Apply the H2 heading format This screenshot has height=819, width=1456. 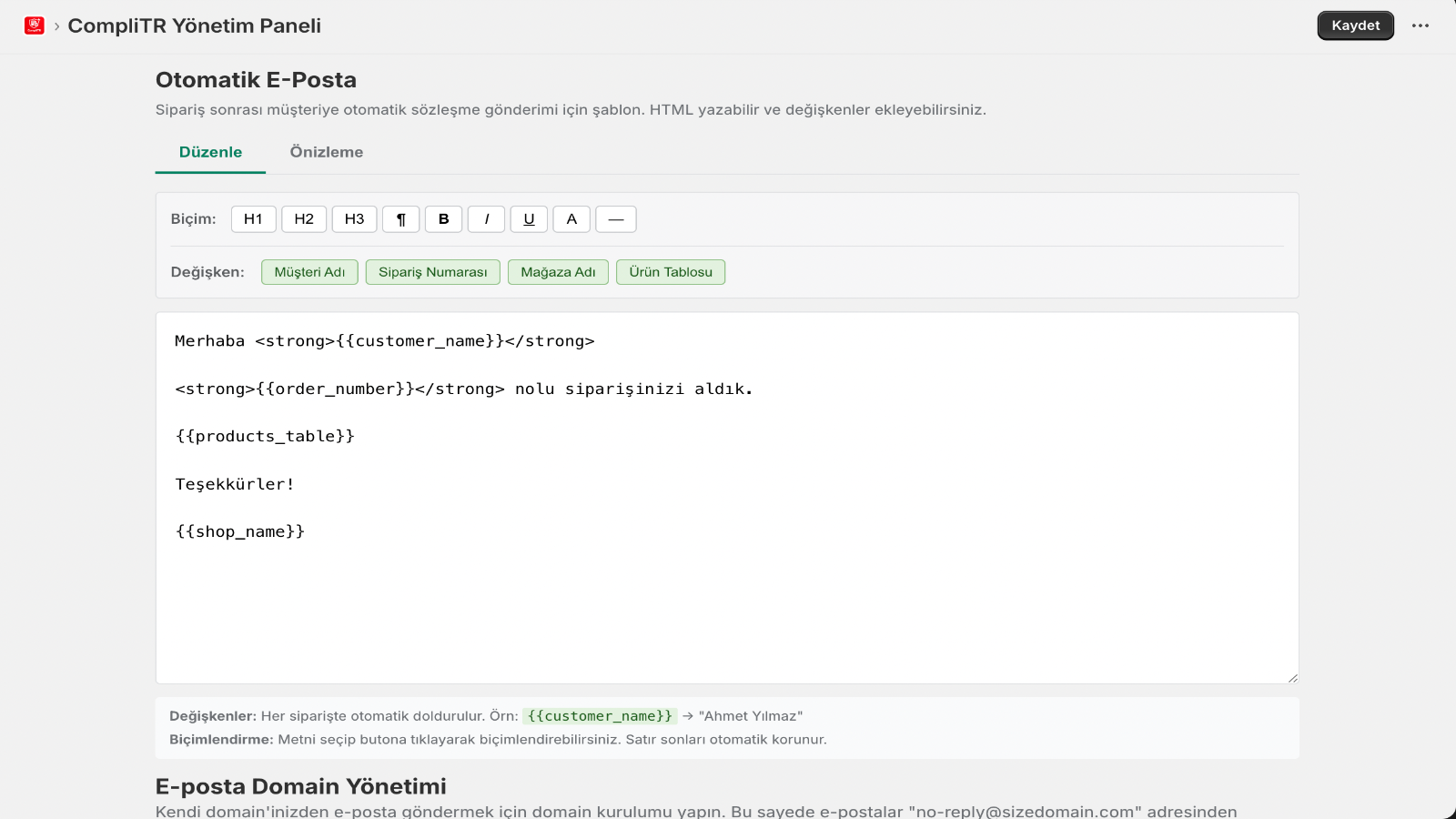click(x=304, y=218)
